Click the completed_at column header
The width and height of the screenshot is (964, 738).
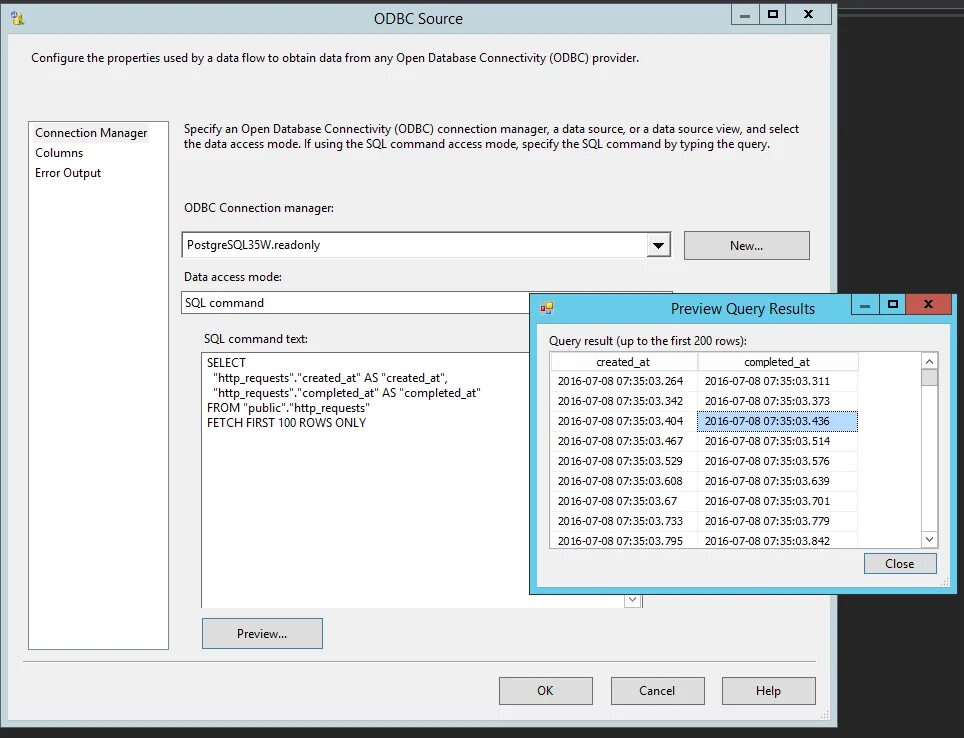pos(777,362)
